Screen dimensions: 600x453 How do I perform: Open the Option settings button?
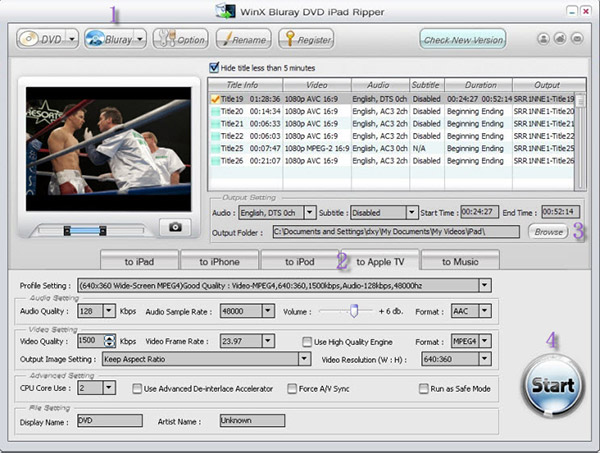click(181, 39)
